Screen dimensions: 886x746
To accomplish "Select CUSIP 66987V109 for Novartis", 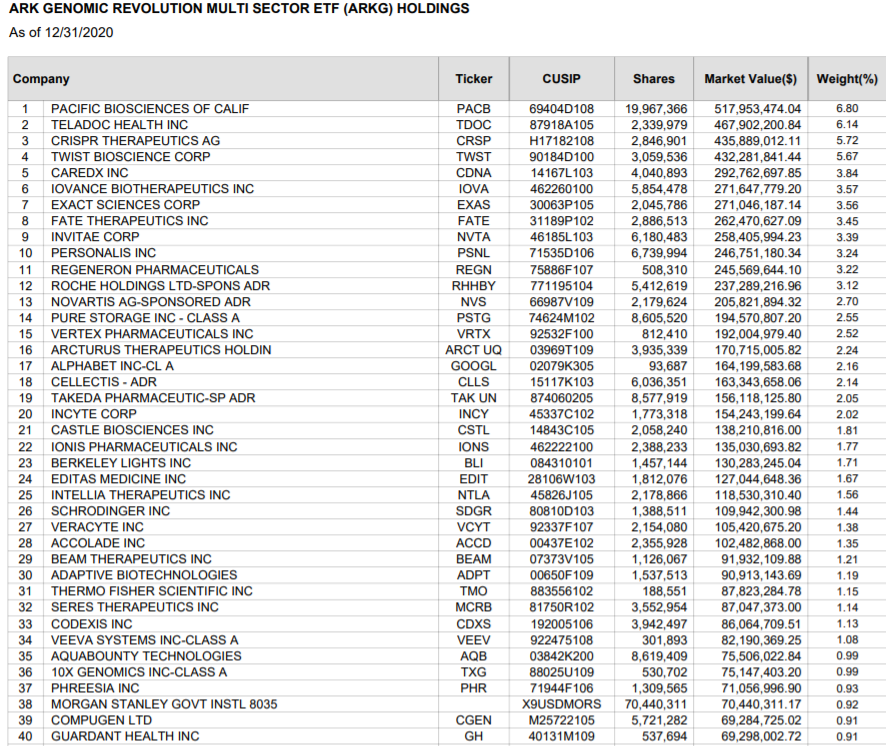I will tap(561, 302).
